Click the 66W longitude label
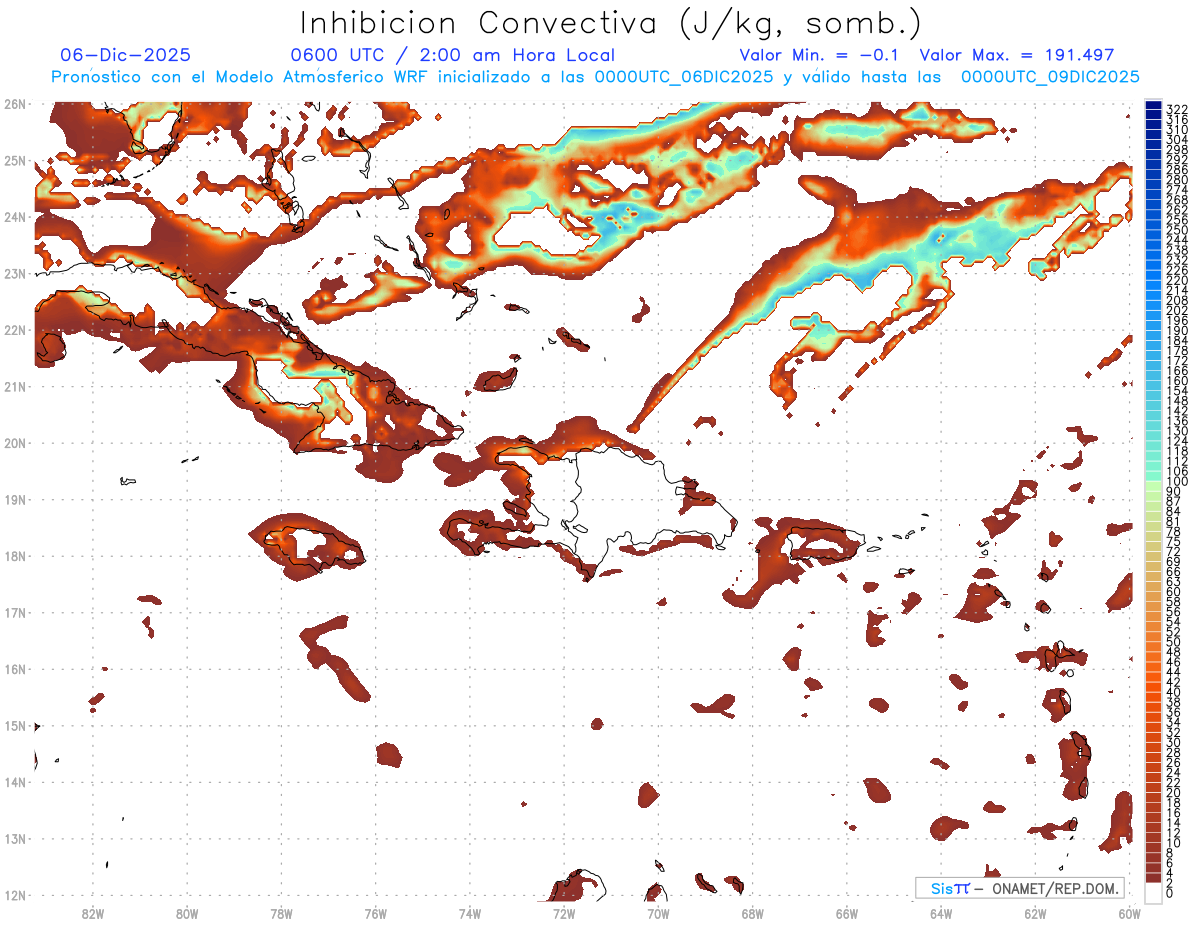The width and height of the screenshot is (1200, 927). pos(846,913)
